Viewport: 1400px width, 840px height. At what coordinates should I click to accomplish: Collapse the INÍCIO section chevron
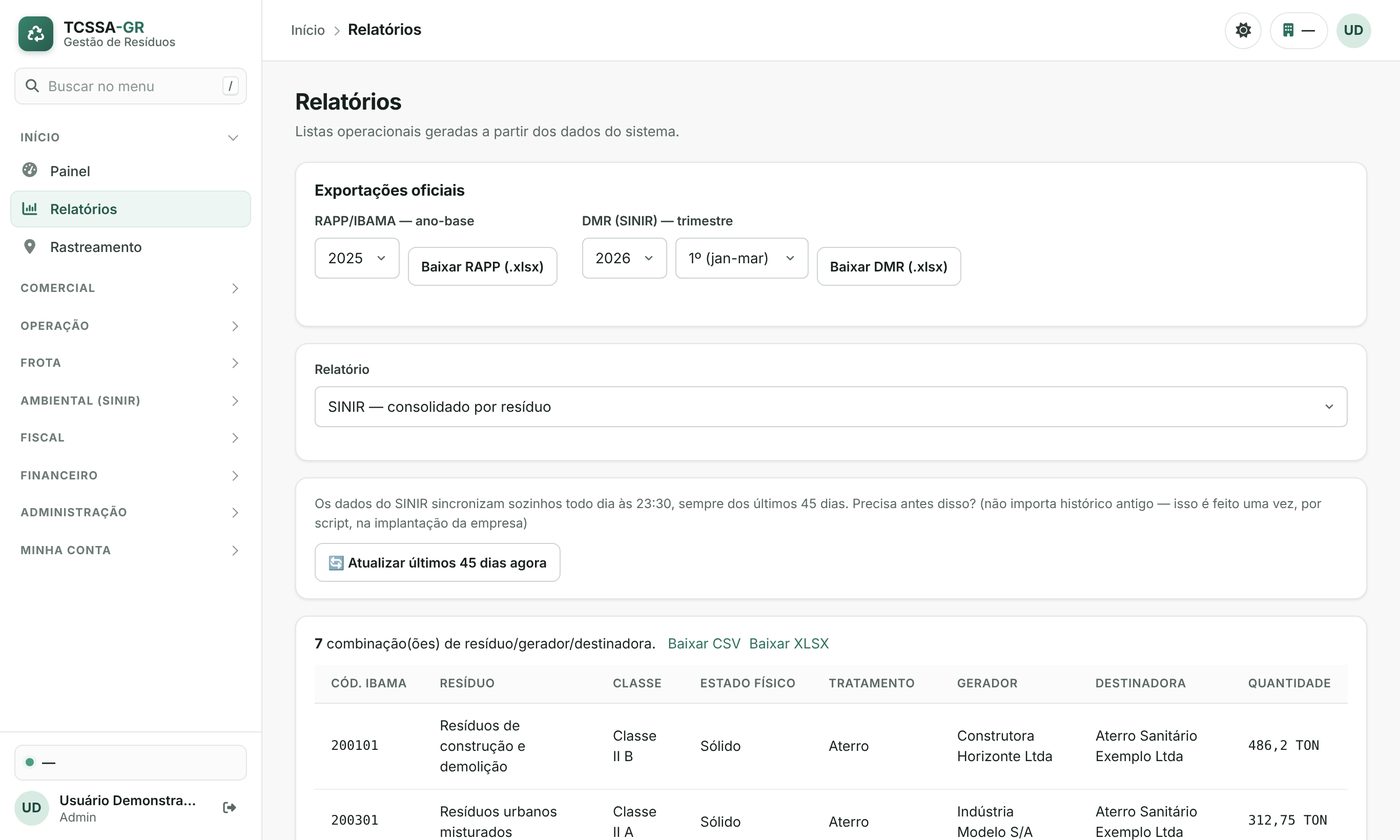(233, 138)
